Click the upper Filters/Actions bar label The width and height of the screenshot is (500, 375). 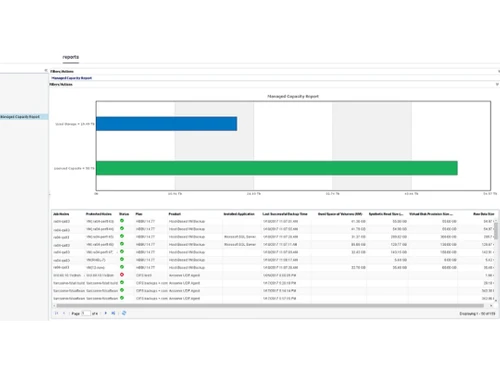click(x=62, y=71)
